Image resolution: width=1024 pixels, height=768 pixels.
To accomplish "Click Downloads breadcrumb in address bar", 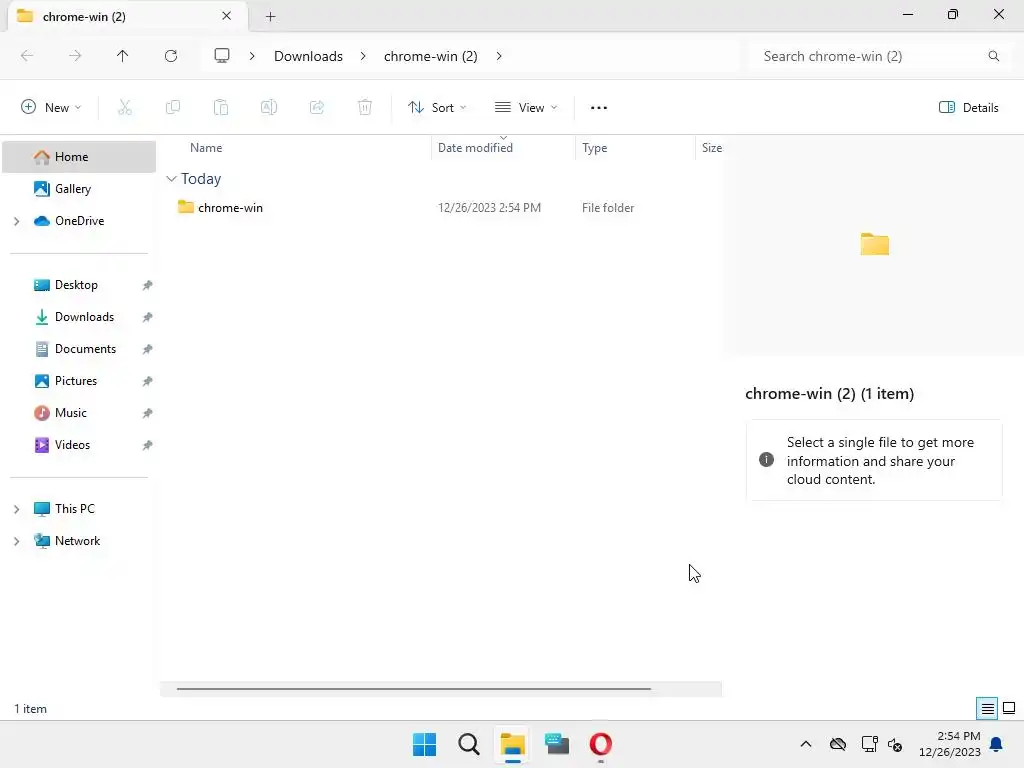I will point(308,56).
